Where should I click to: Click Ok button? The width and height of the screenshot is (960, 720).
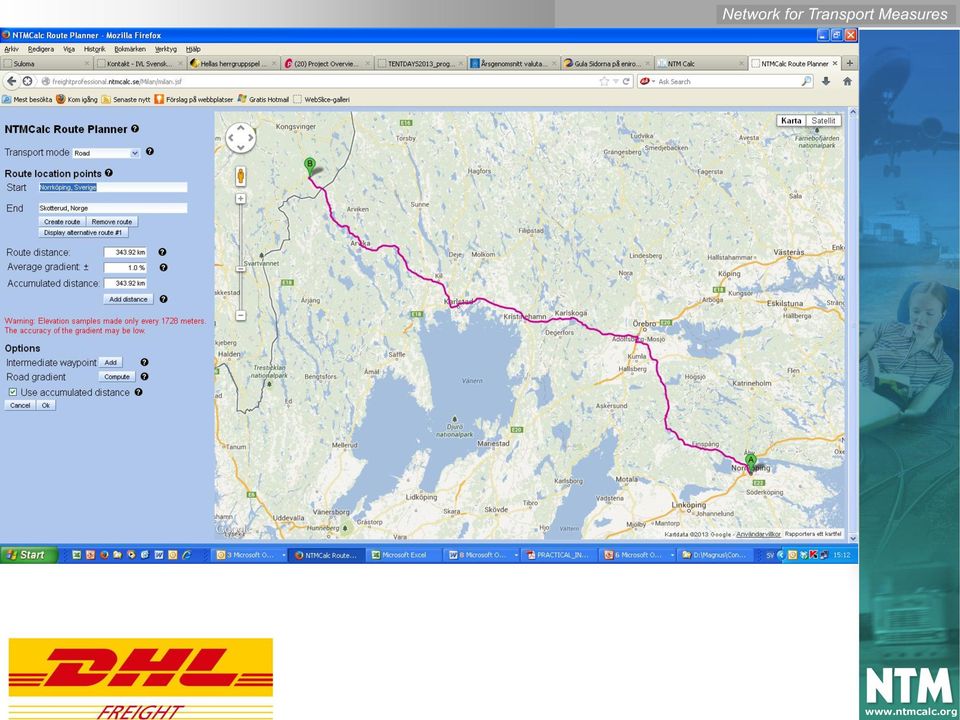46,405
